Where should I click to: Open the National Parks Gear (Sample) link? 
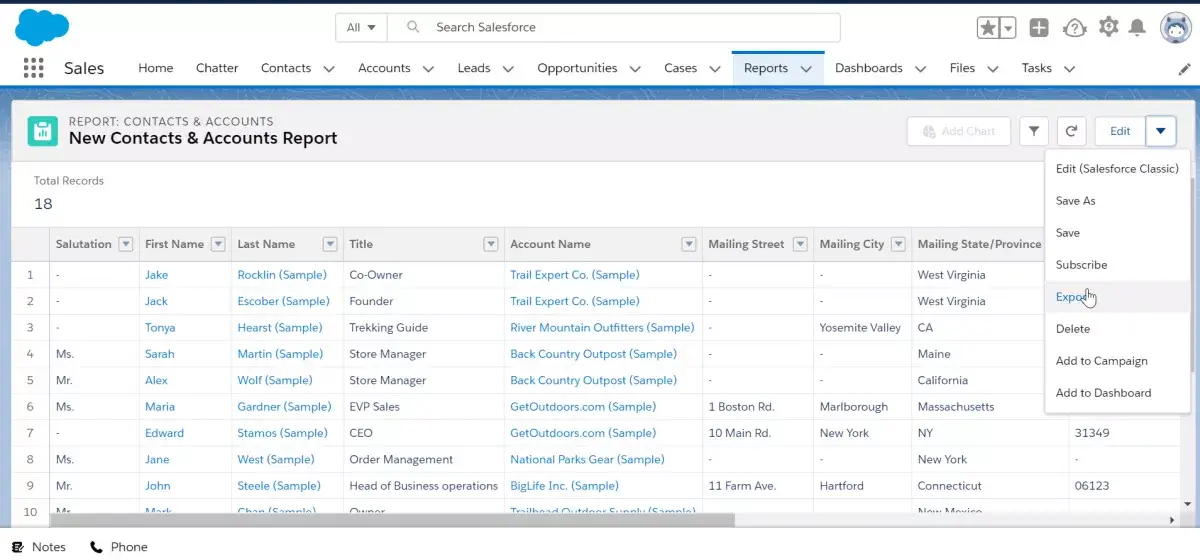click(x=587, y=460)
